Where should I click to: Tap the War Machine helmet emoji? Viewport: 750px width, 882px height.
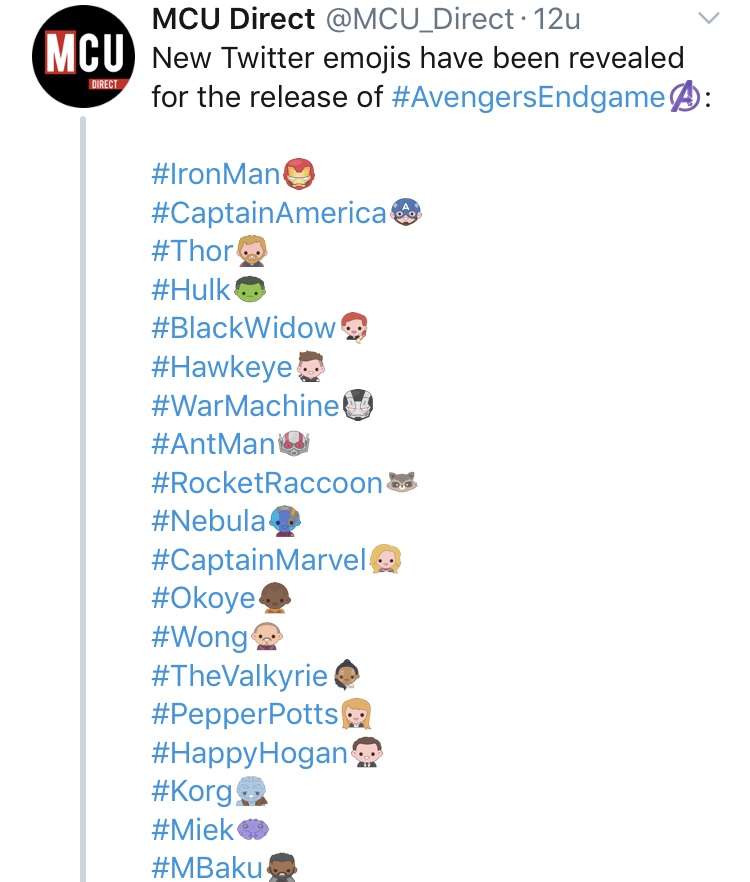[x=358, y=405]
